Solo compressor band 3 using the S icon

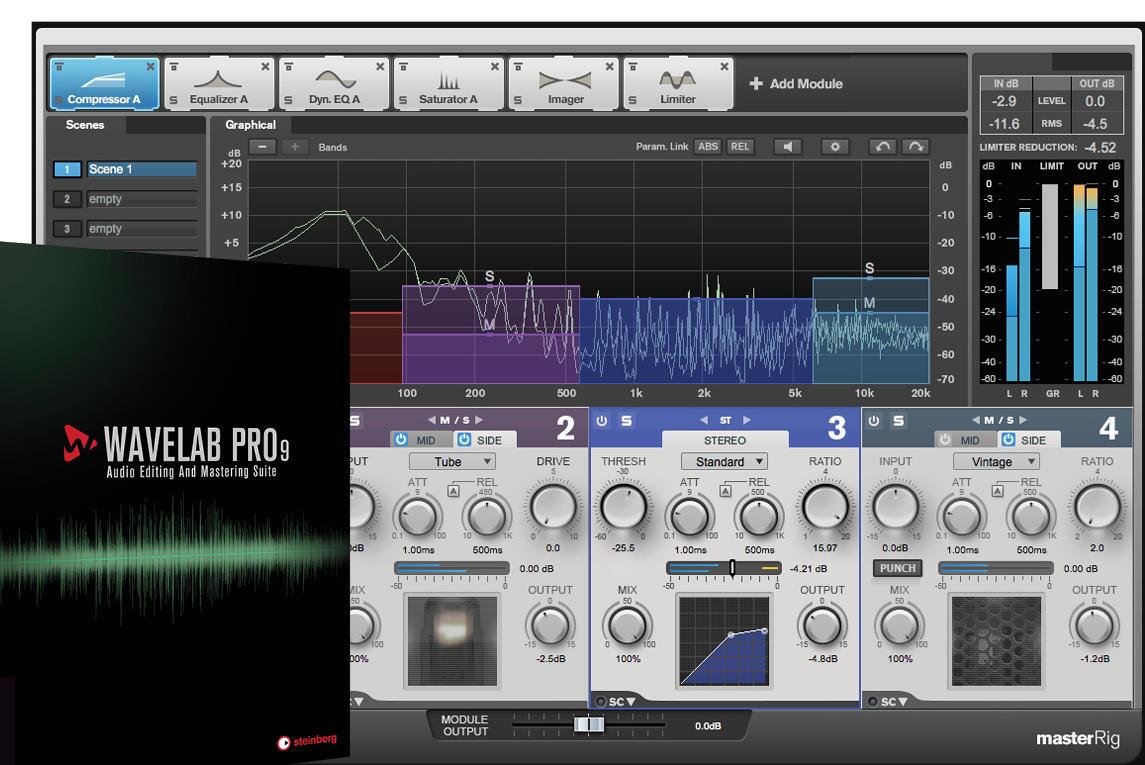(x=627, y=420)
